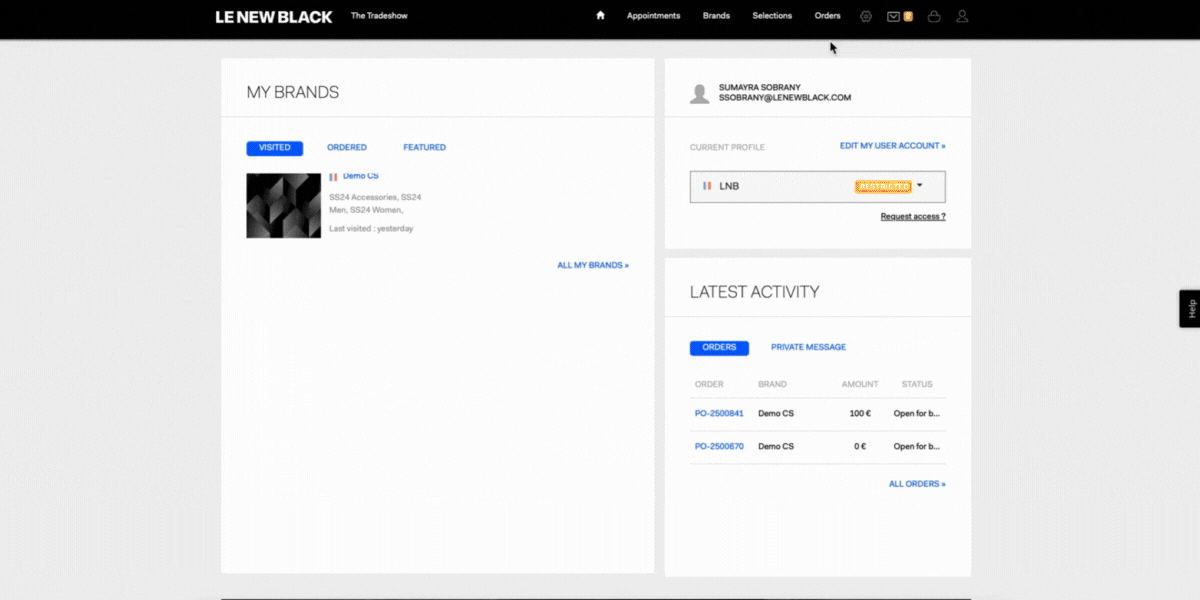
Task: Open the Selections menu
Action: [772, 16]
